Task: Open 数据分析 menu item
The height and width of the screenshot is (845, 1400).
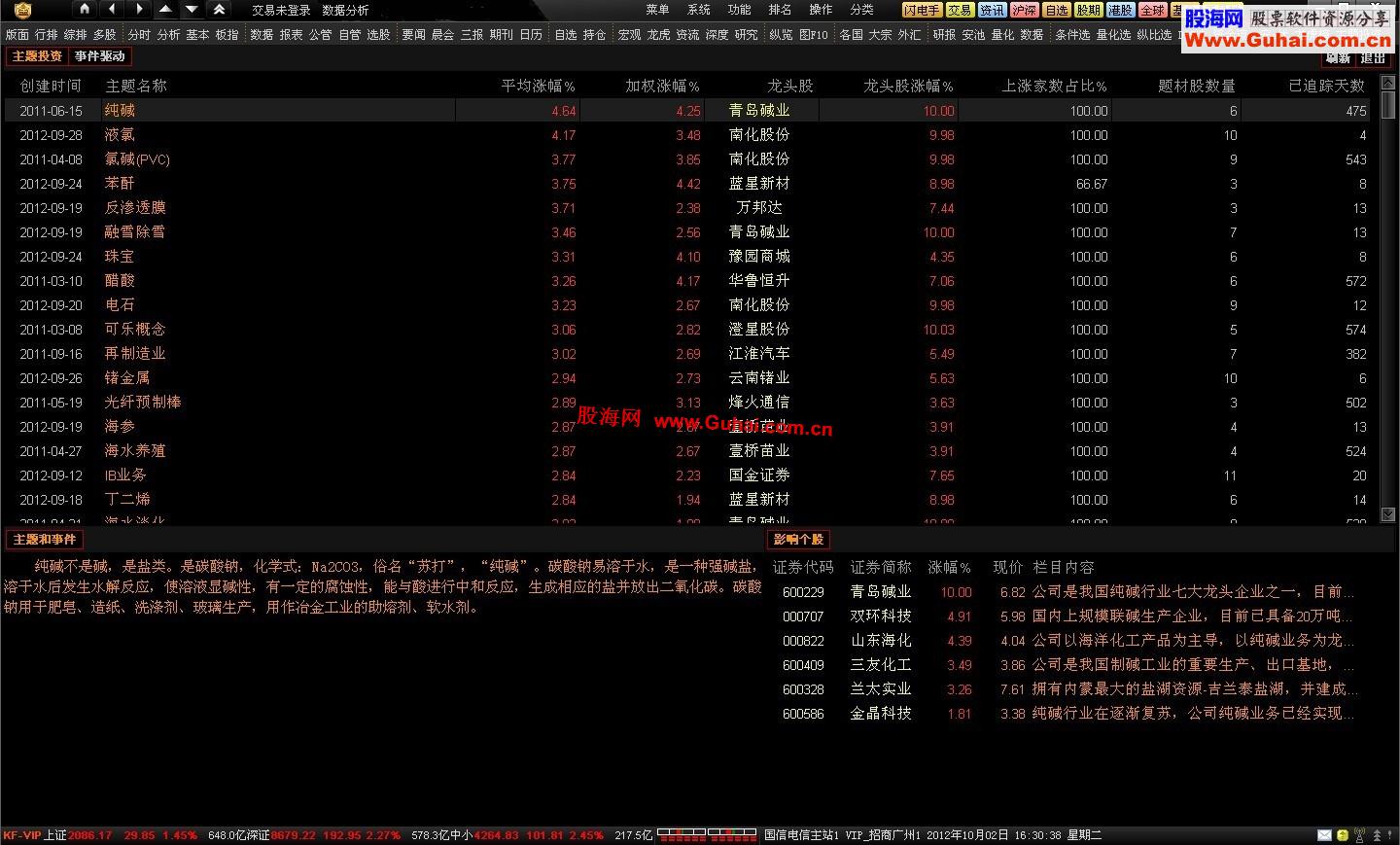Action: (345, 10)
